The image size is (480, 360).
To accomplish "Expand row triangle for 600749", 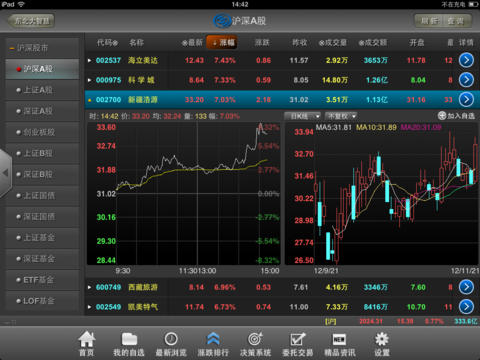I will pyautogui.click(x=89, y=287).
